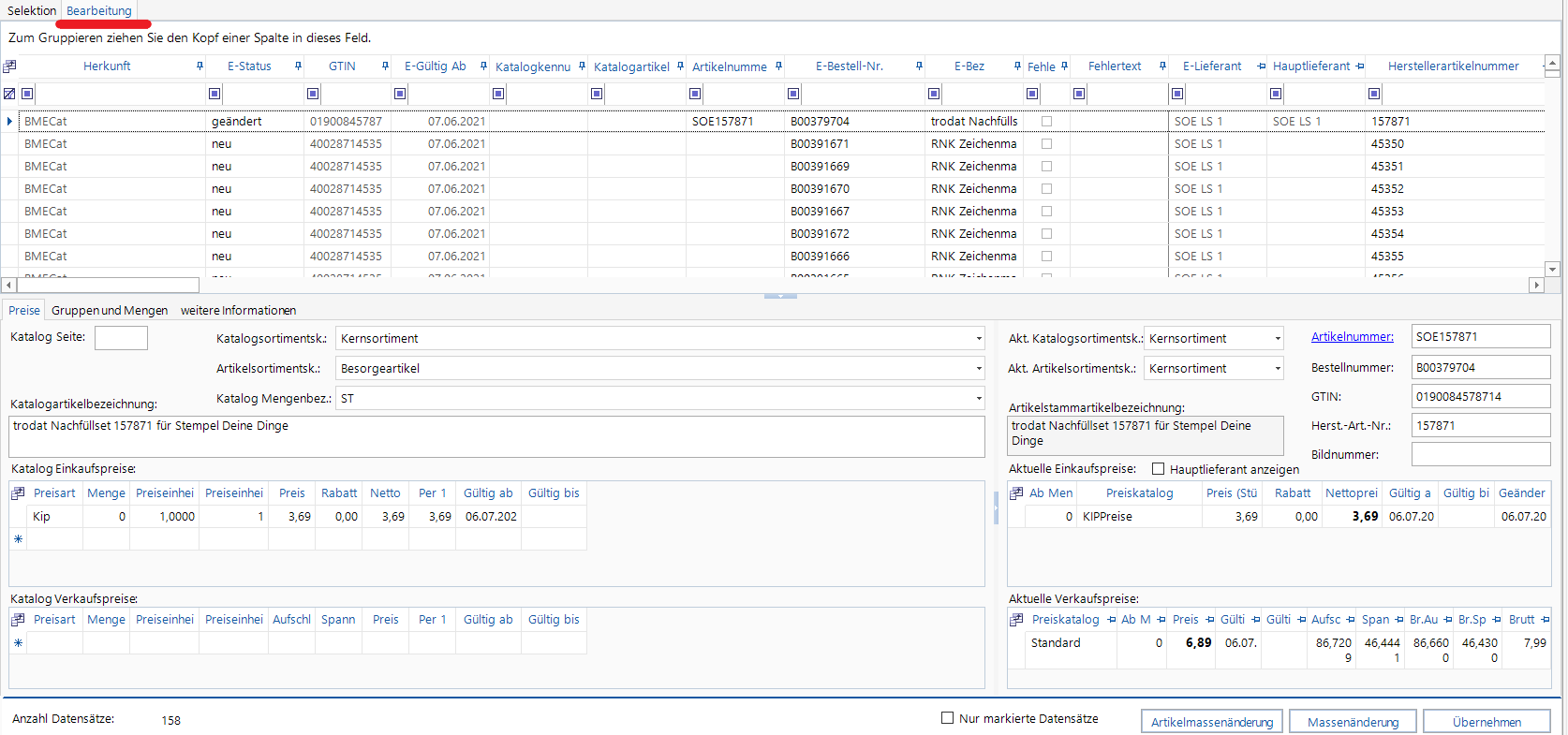Tick the 'Hauptlieferant anzeigen' checkbox

click(x=1159, y=469)
